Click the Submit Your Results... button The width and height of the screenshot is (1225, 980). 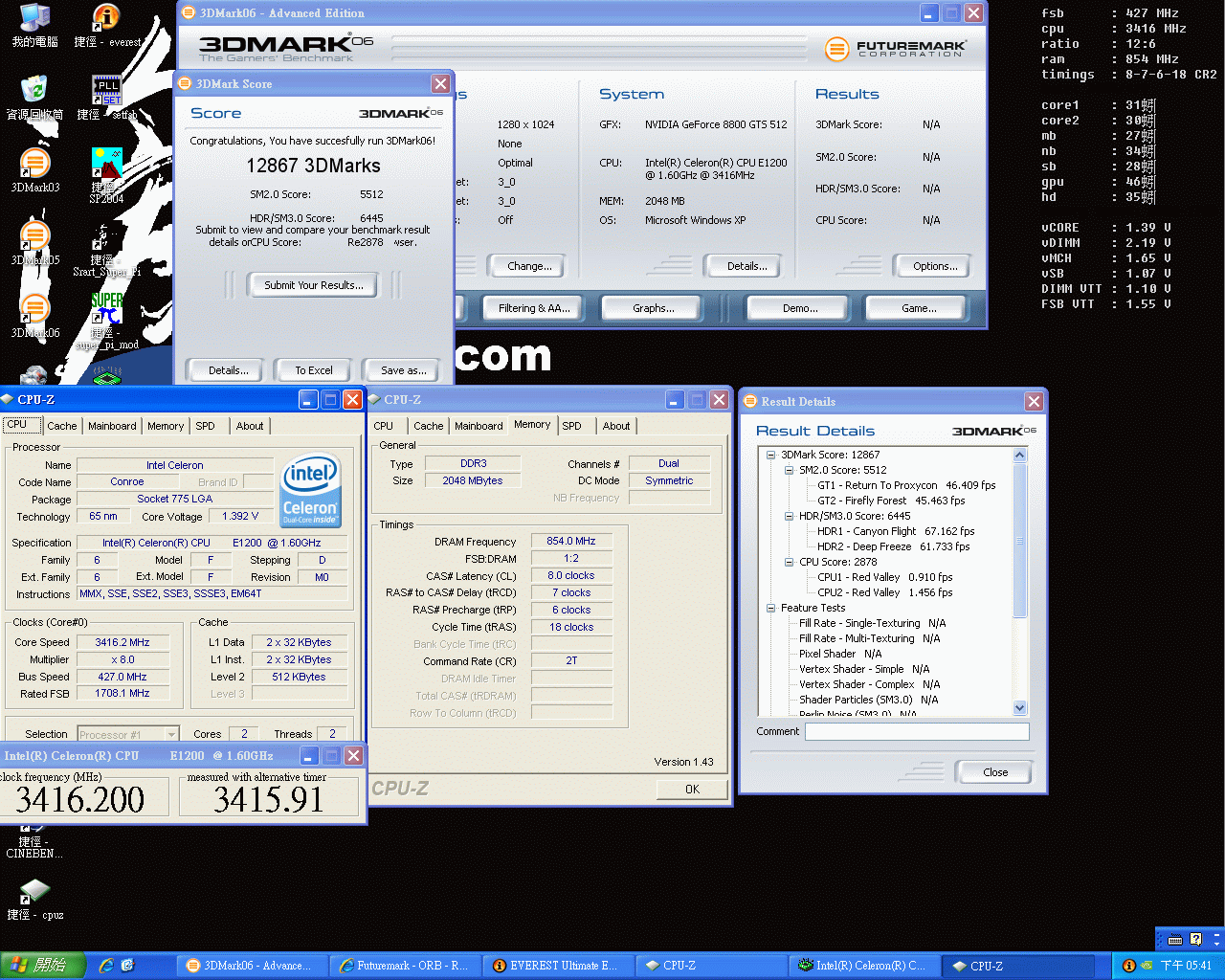314,285
